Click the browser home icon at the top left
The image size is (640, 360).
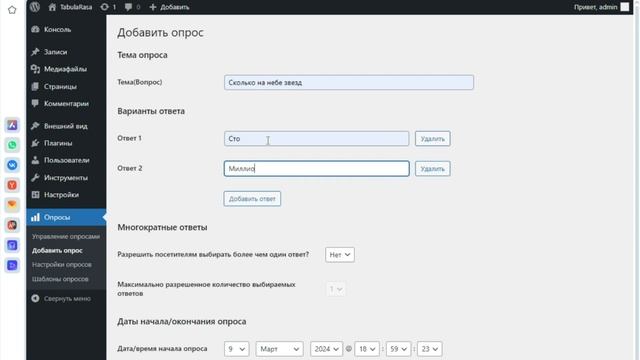[12, 10]
